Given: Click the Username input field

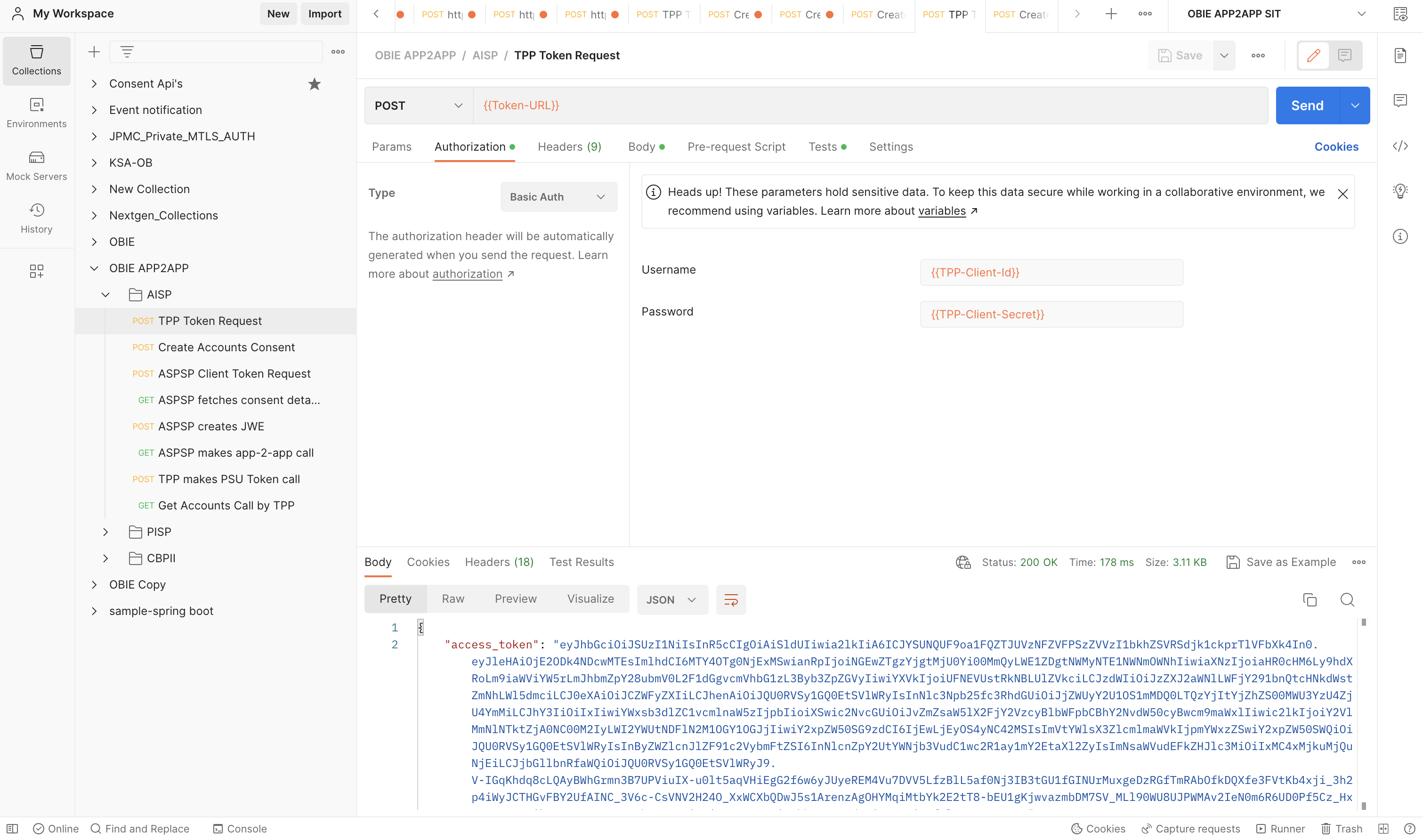Looking at the screenshot, I should pos(1051,272).
